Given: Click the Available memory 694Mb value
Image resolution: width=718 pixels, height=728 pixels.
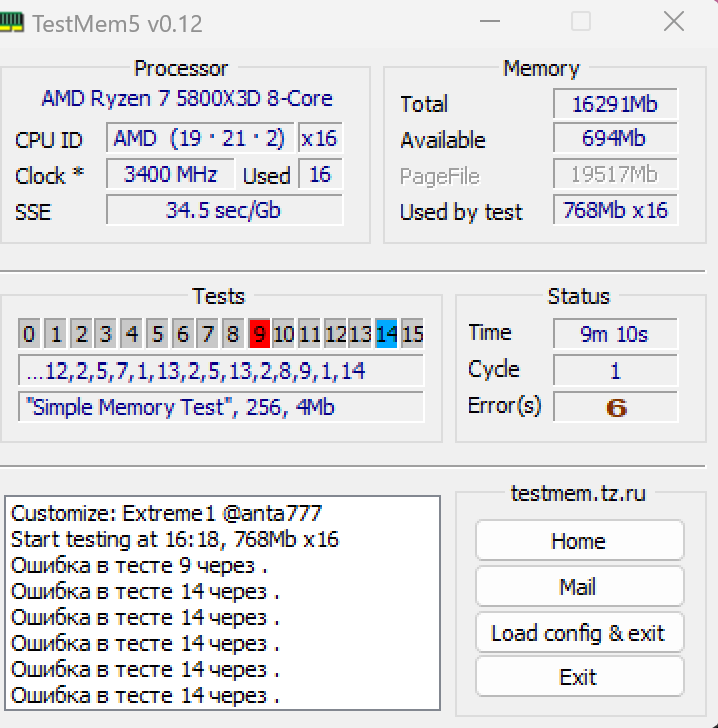Looking at the screenshot, I should click(615, 138).
